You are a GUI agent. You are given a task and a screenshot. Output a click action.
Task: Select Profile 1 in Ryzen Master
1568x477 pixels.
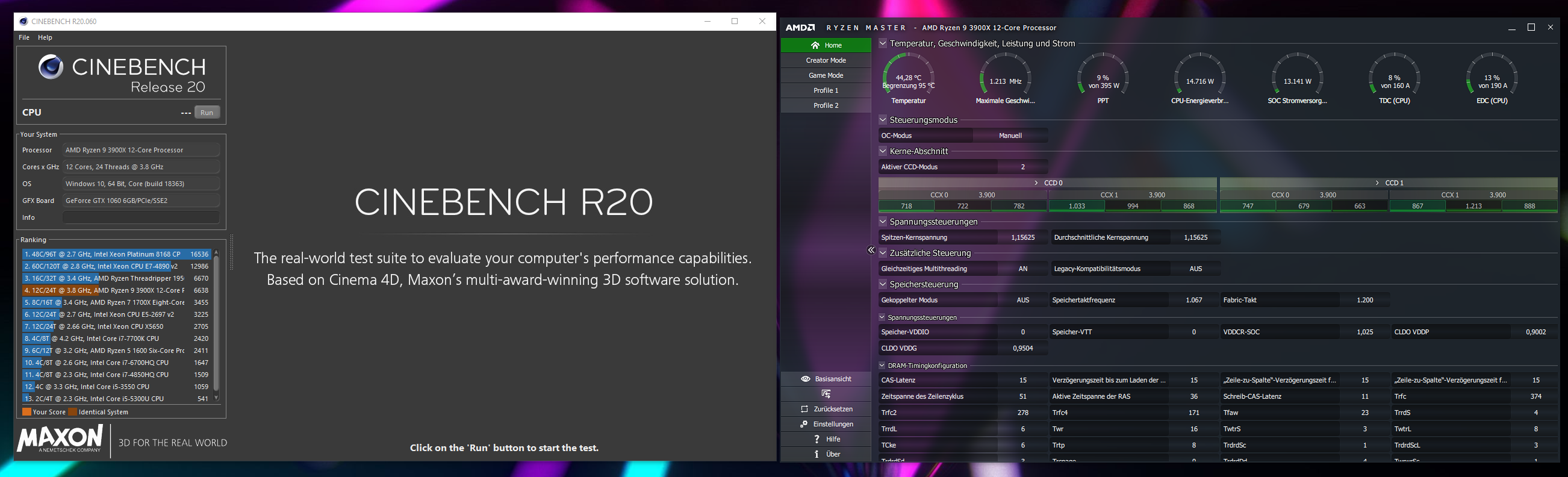point(826,90)
